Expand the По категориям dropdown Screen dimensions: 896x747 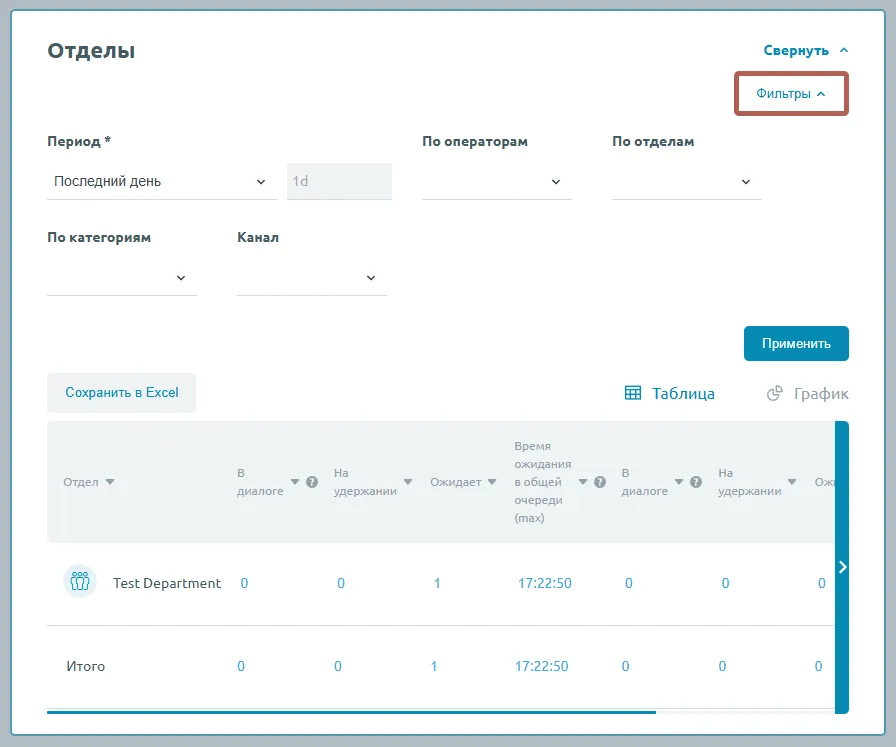click(x=122, y=278)
